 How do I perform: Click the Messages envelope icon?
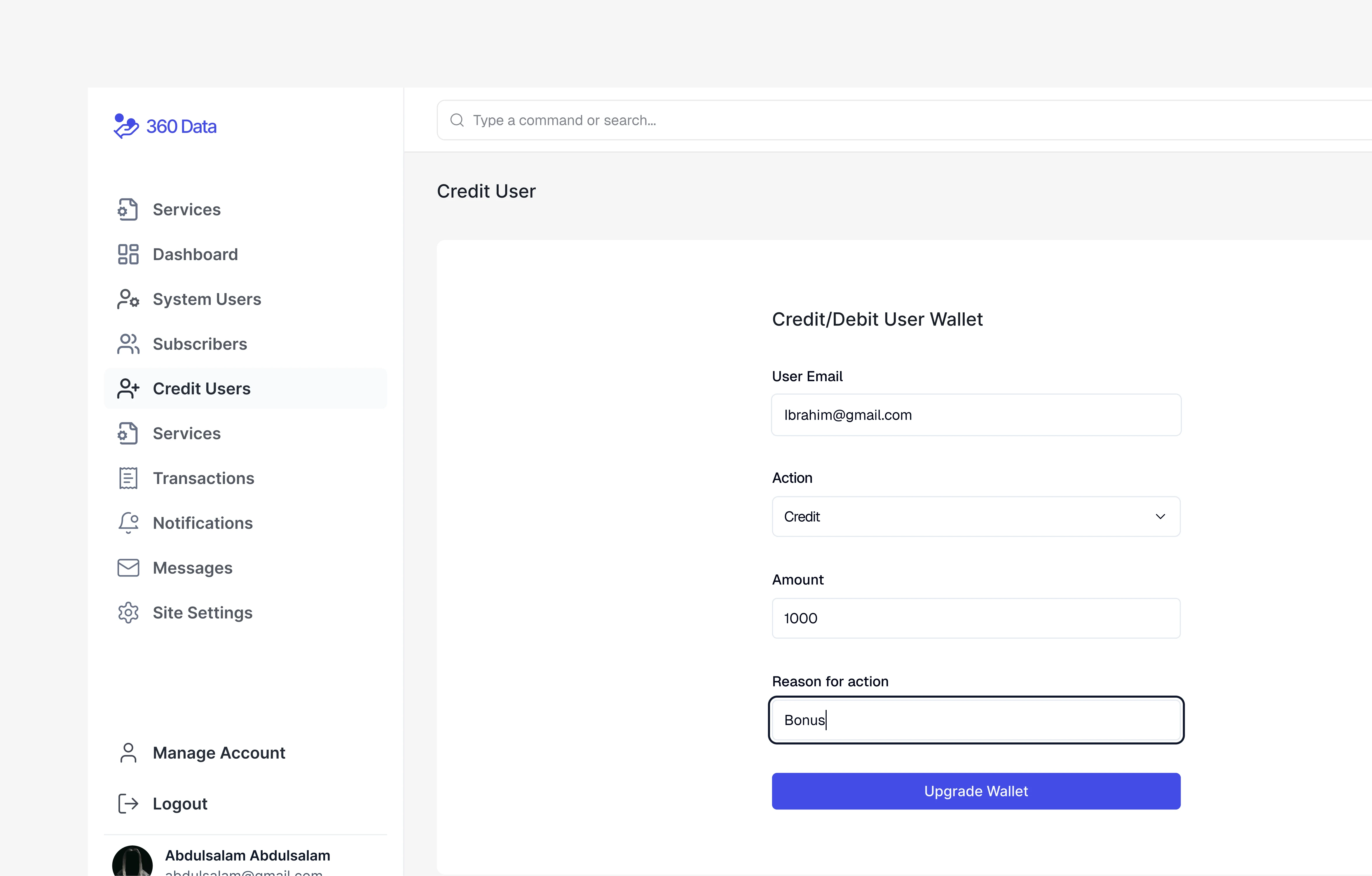pyautogui.click(x=128, y=568)
